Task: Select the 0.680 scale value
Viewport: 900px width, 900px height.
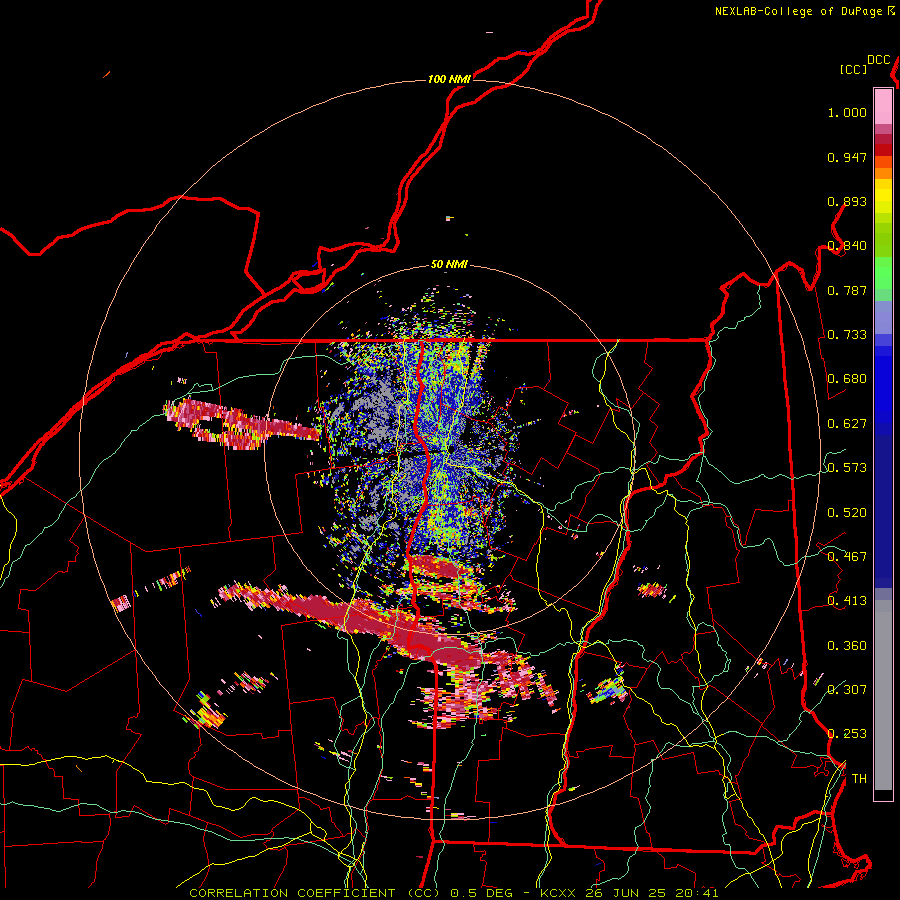Action: tap(847, 379)
